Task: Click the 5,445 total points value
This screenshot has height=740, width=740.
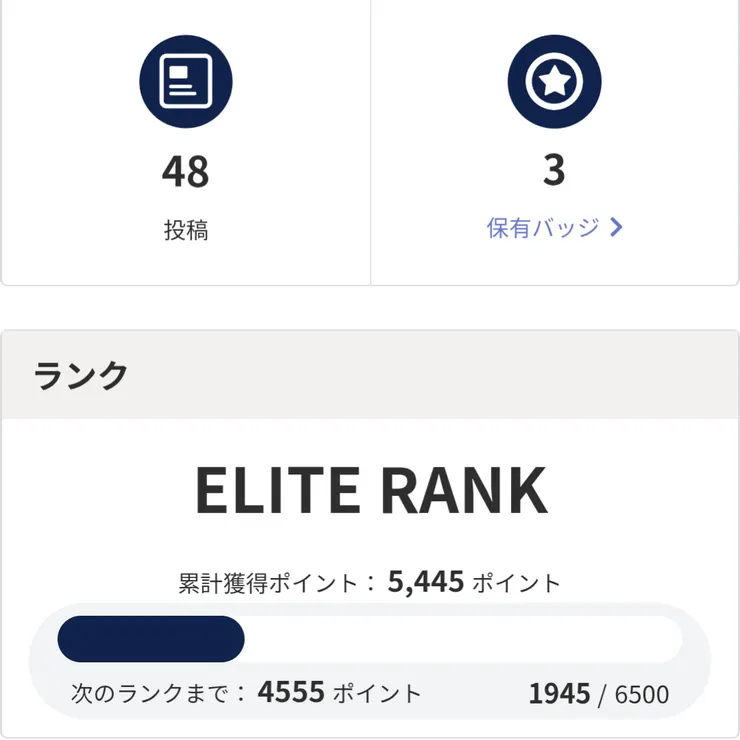Action: pyautogui.click(x=426, y=582)
